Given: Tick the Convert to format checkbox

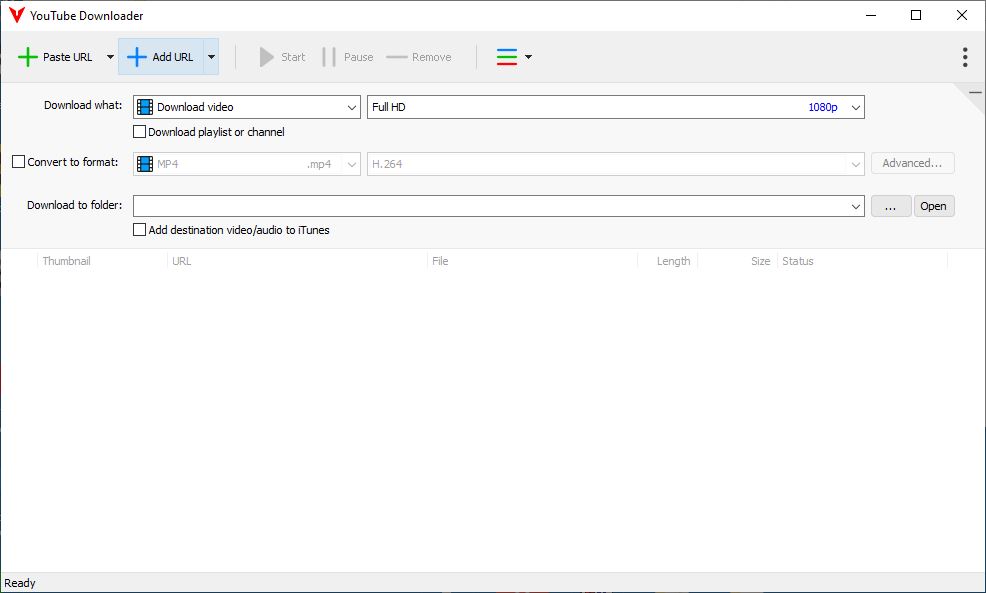Looking at the screenshot, I should pos(19,162).
